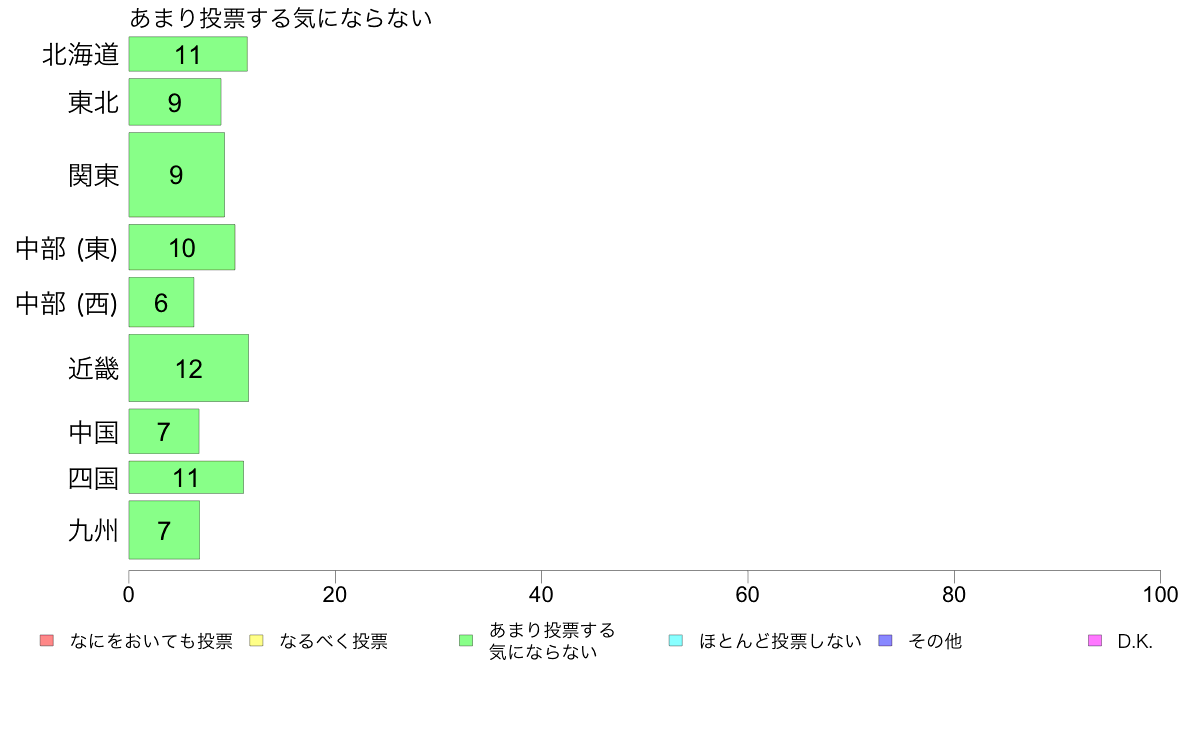The image size is (1188, 736).
Task: Select the 東北 bar showing 9
Action: [175, 102]
